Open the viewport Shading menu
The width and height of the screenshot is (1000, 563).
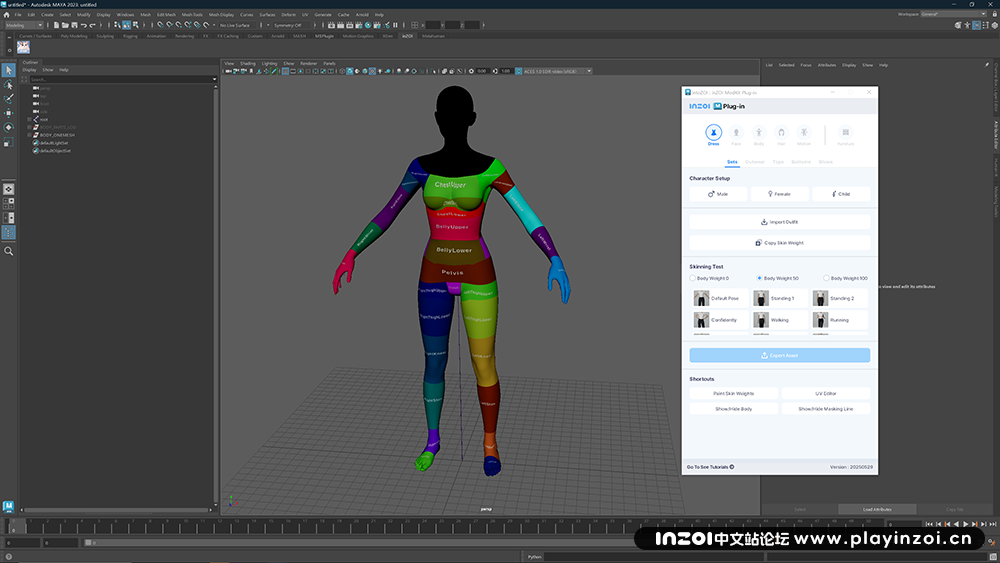[x=247, y=63]
